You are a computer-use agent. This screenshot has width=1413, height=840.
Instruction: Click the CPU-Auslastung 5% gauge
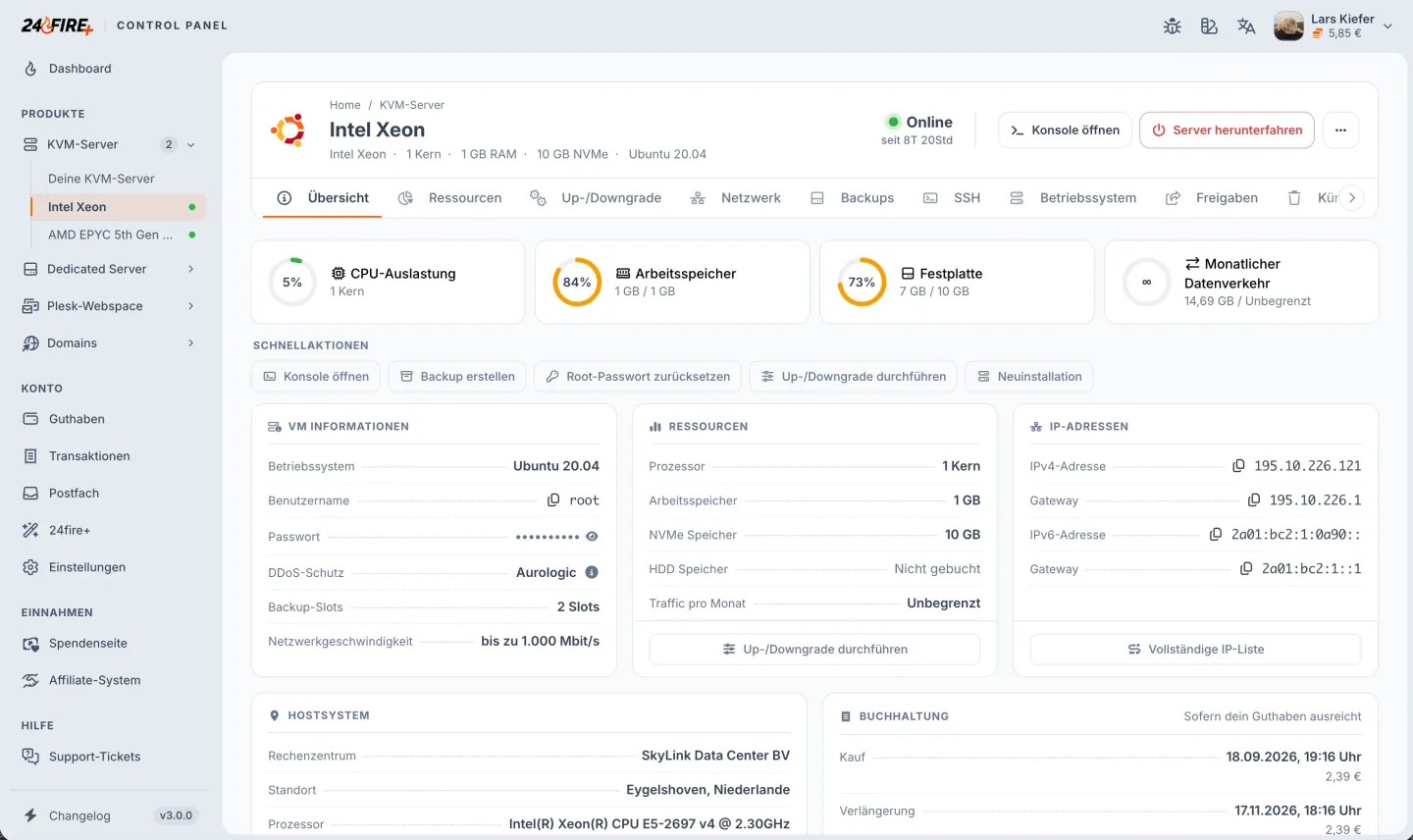292,282
